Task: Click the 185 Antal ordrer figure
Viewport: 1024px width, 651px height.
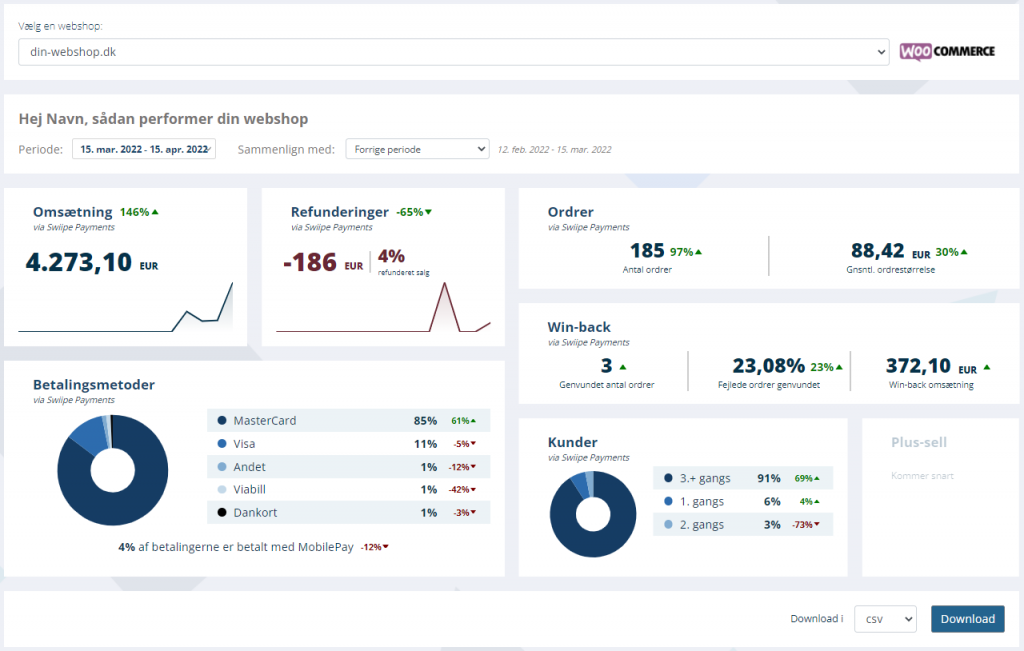Action: [x=649, y=251]
